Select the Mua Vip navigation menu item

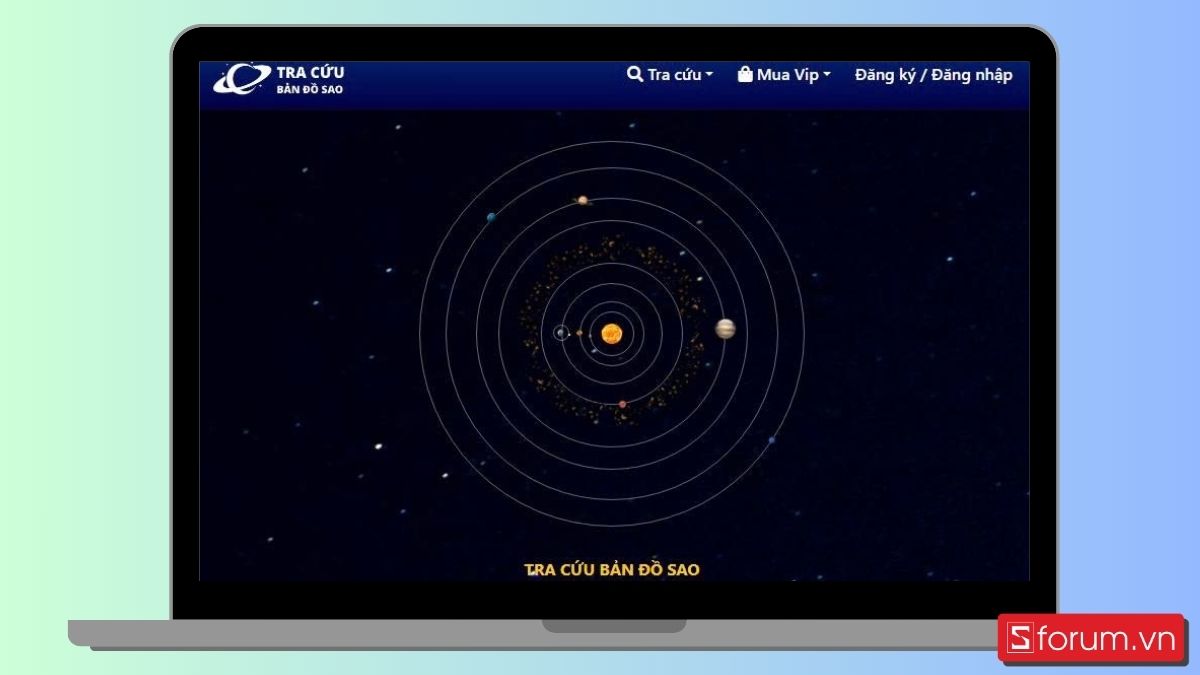click(x=785, y=74)
